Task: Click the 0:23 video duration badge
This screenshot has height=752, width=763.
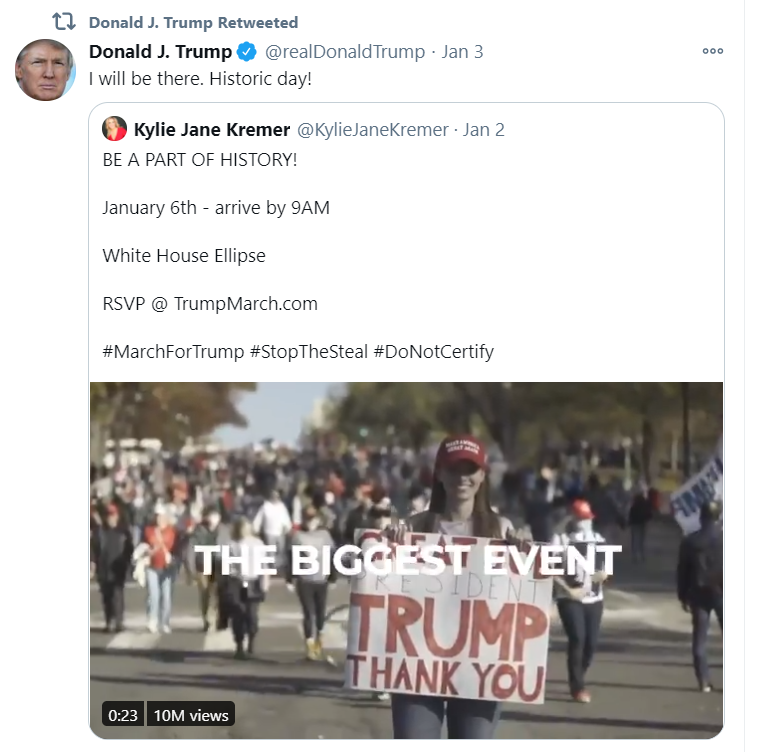Action: point(123,715)
